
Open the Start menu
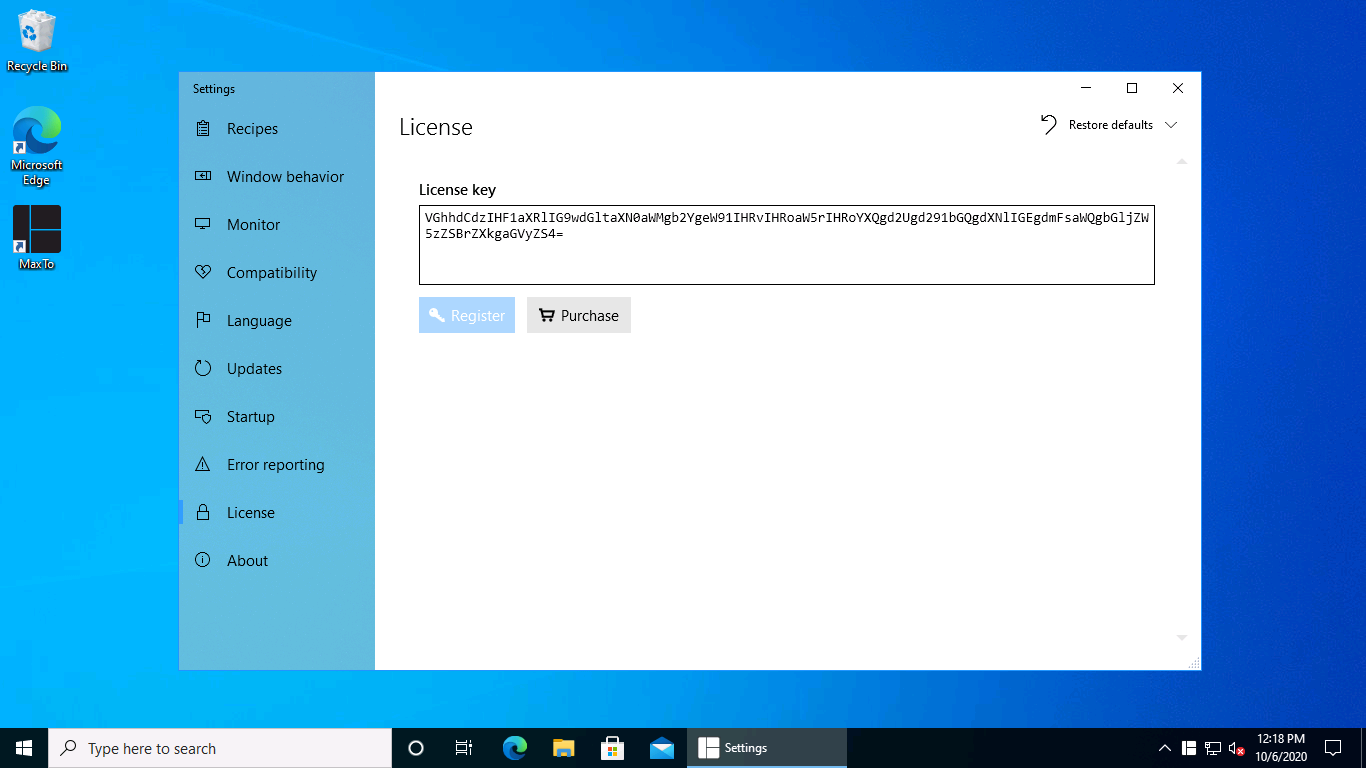click(x=22, y=747)
